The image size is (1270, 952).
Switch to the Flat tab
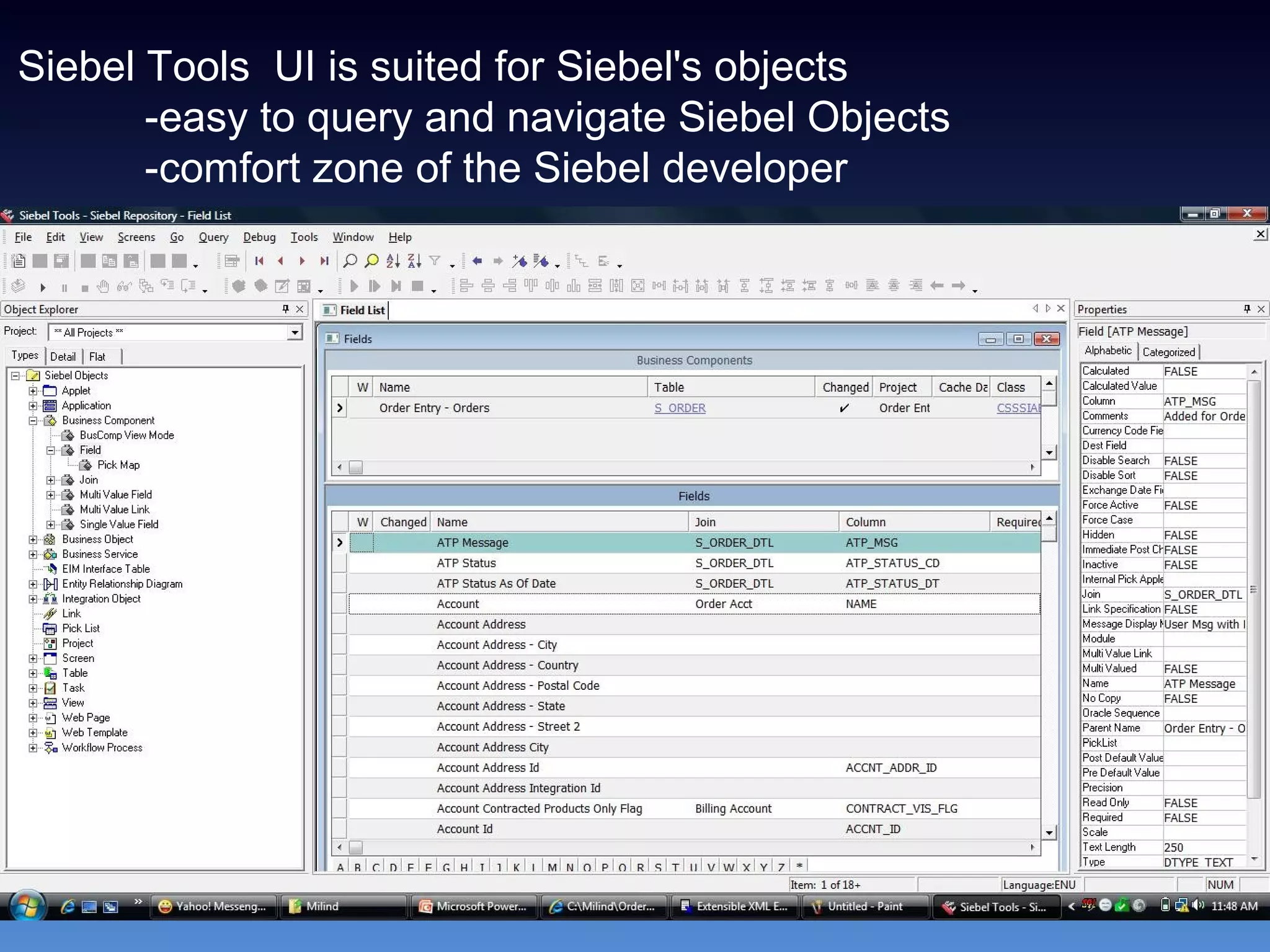(97, 356)
